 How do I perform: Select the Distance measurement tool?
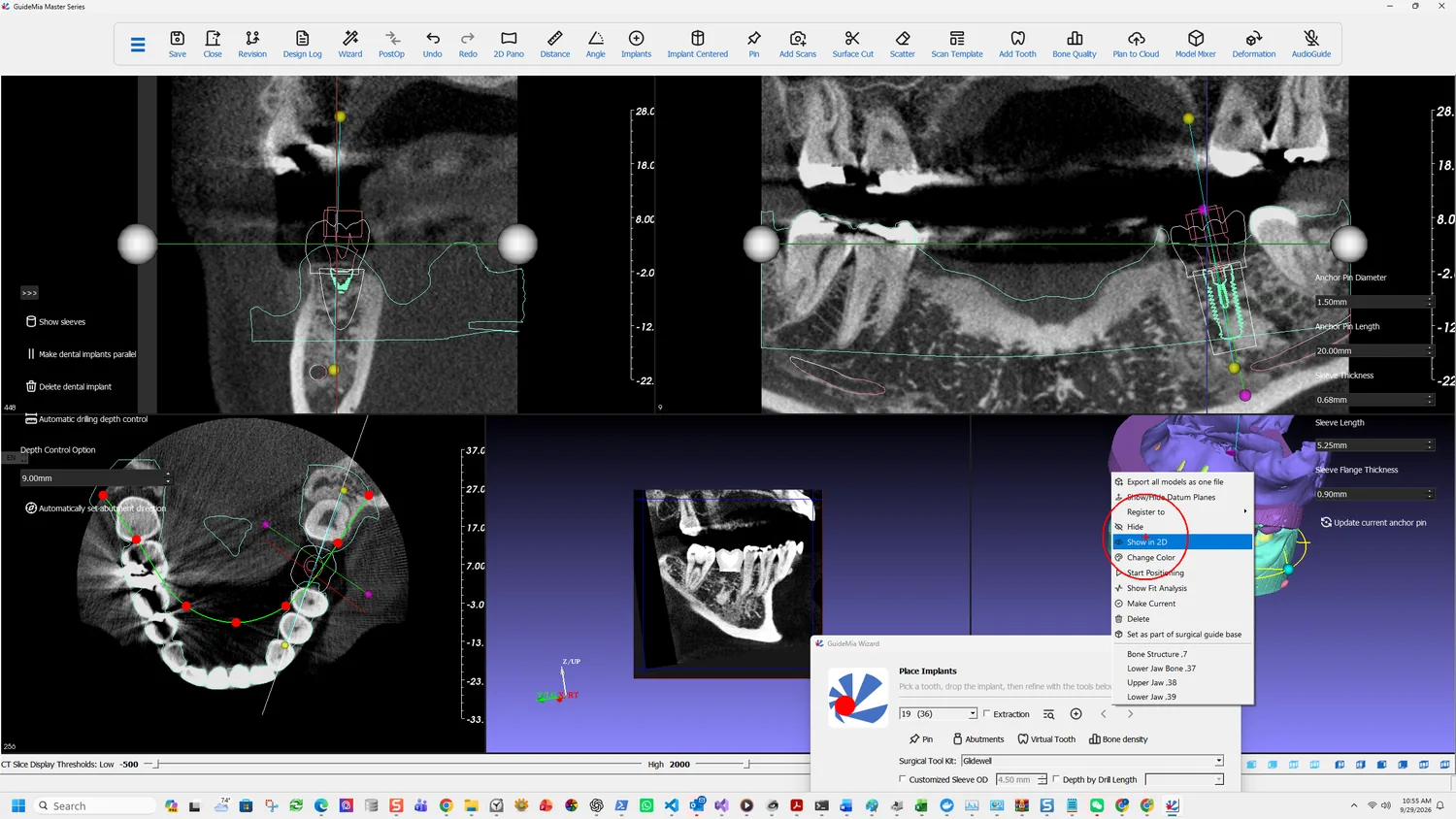(x=555, y=44)
